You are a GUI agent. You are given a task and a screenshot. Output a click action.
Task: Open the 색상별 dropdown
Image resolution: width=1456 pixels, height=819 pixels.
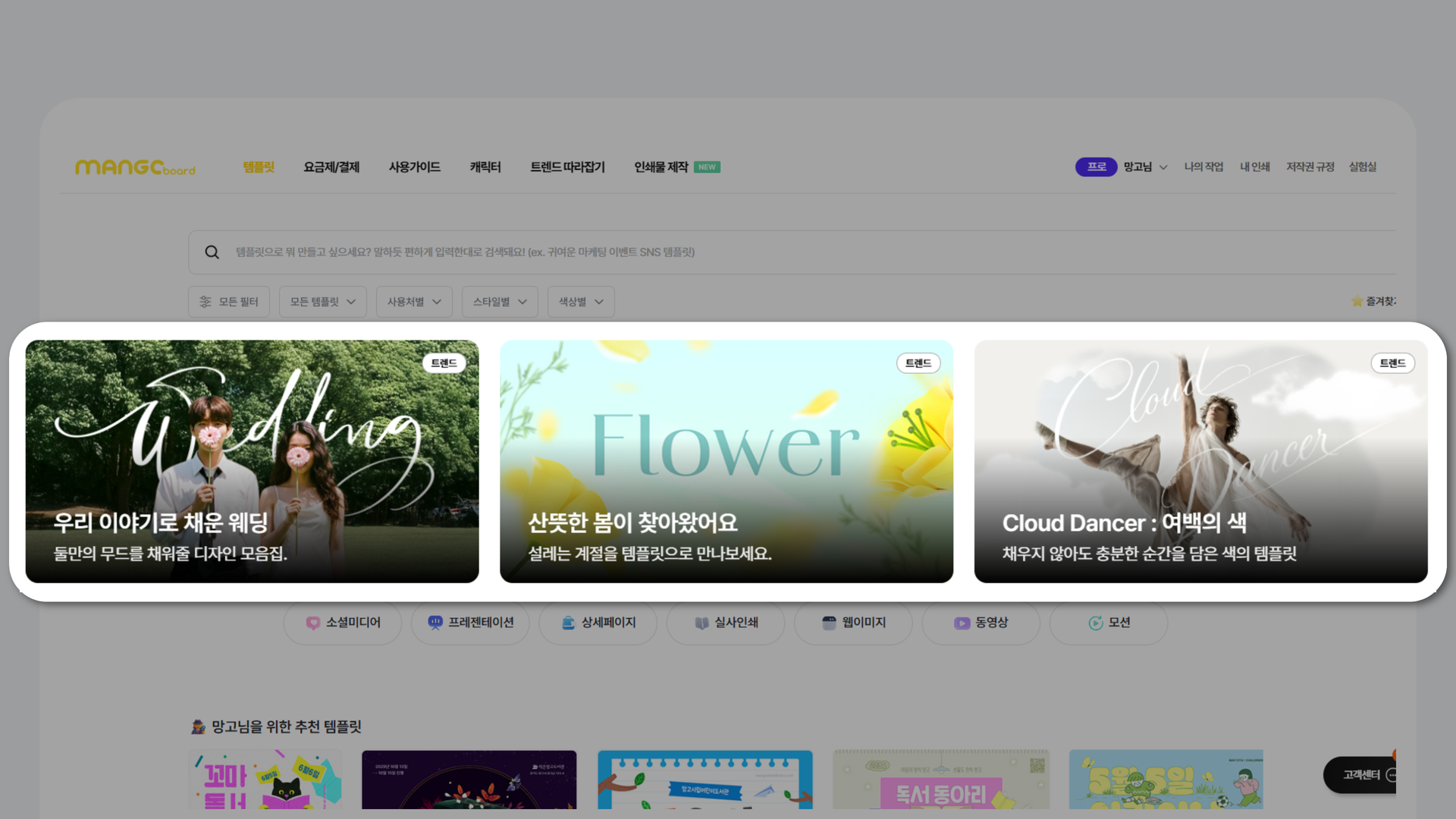[581, 302]
